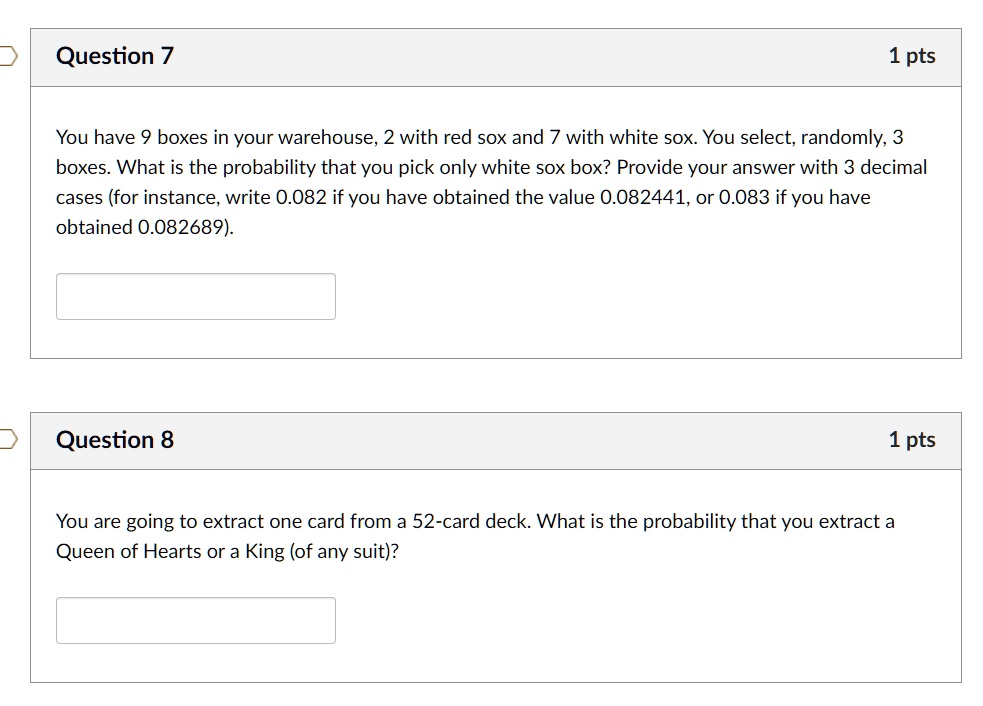Click the example value 0.082441 in the text

[642, 198]
